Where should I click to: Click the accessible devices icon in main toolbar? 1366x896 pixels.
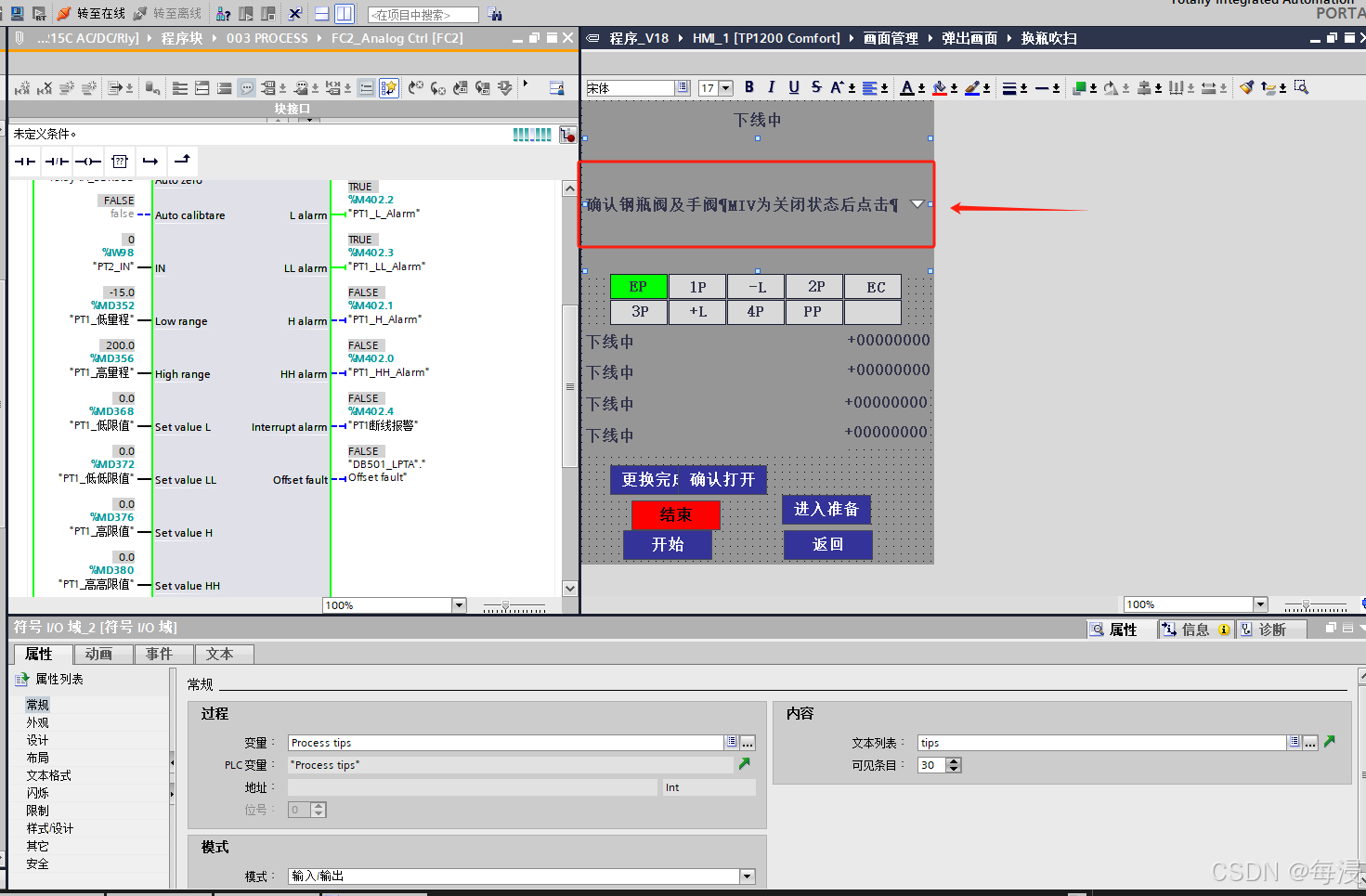click(224, 14)
